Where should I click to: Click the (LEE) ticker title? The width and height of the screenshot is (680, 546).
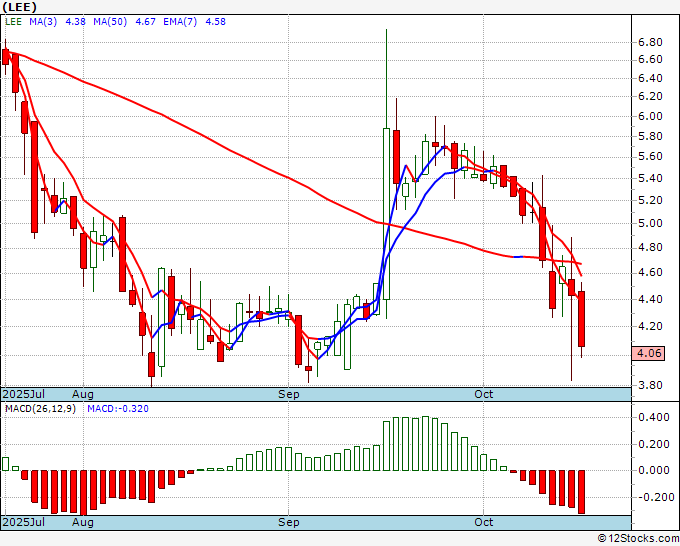(x=20, y=7)
